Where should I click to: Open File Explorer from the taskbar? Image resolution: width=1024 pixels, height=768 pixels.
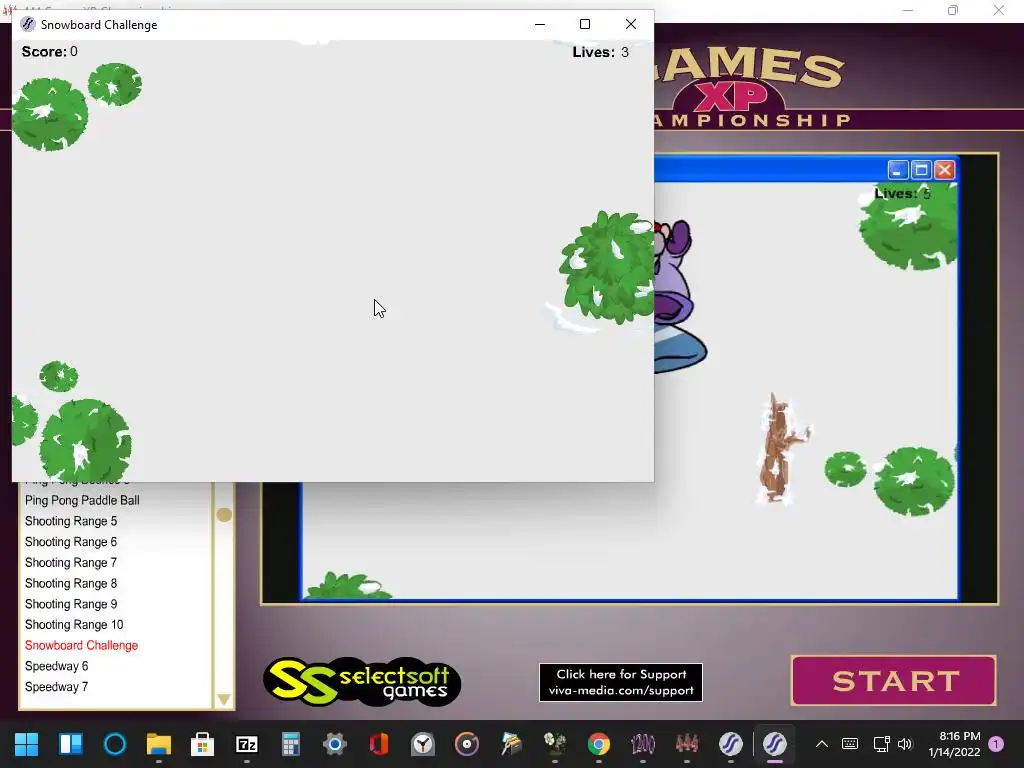coord(159,744)
